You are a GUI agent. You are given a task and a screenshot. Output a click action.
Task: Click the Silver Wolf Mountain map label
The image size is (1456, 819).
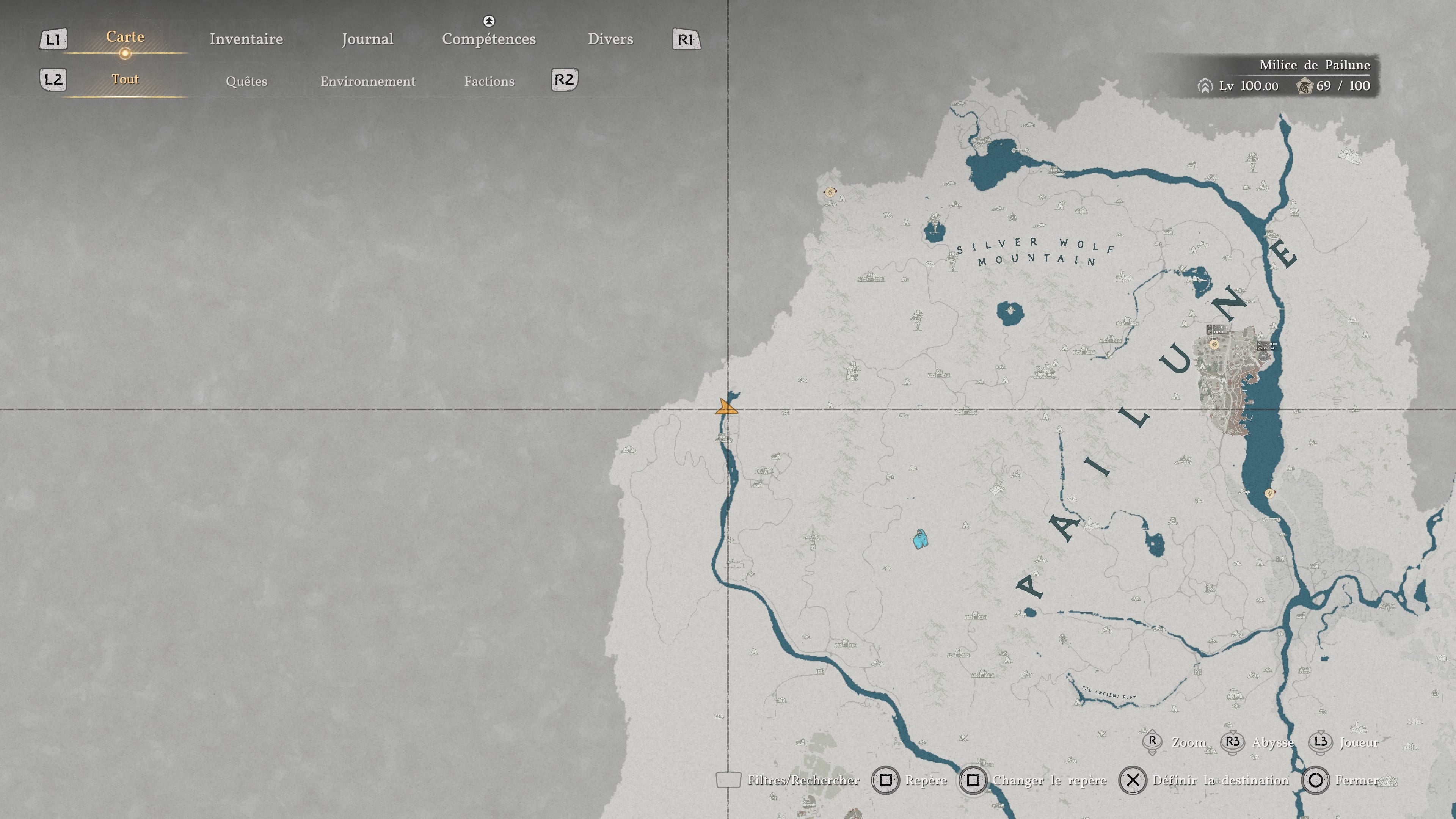[1036, 251]
